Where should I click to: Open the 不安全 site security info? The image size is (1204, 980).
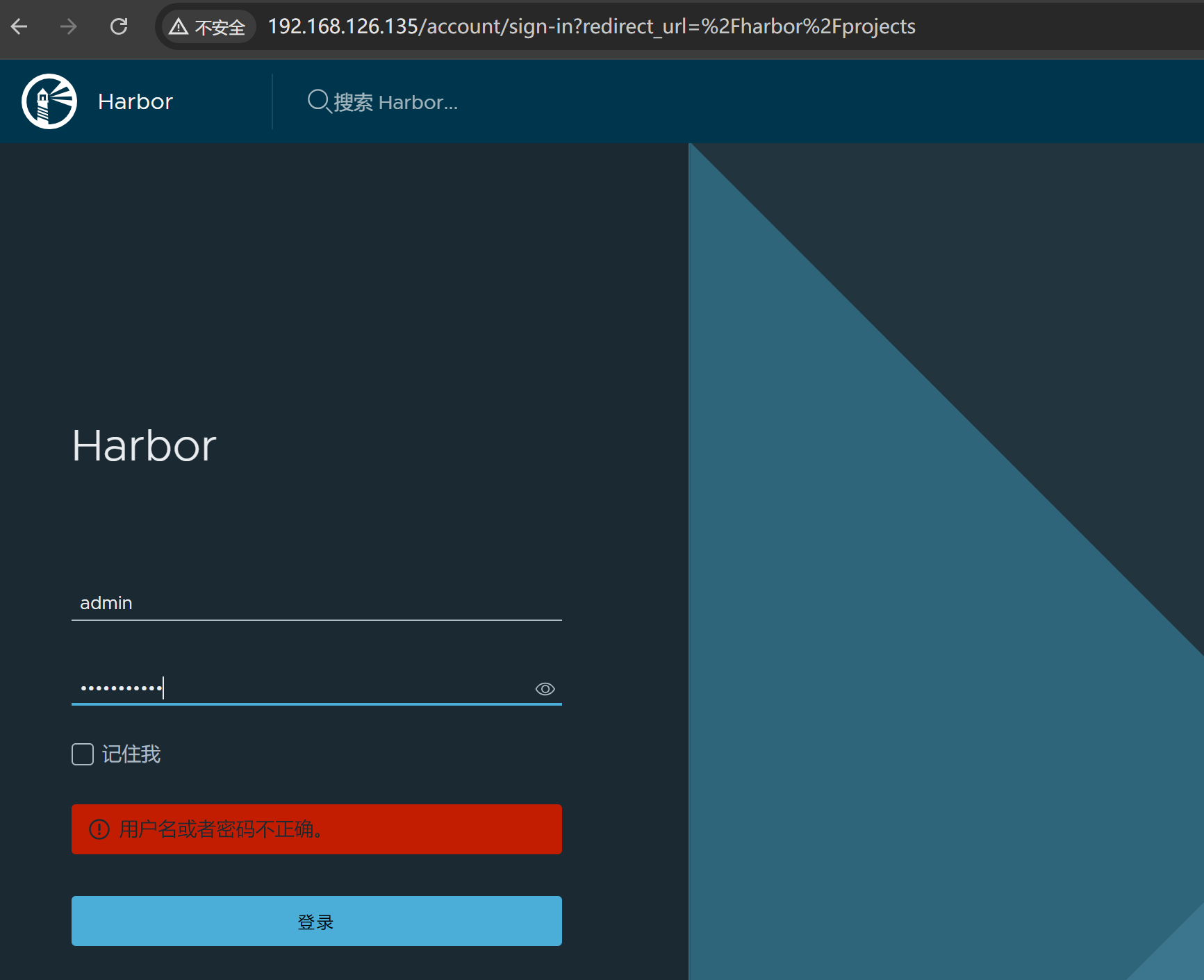pyautogui.click(x=220, y=27)
